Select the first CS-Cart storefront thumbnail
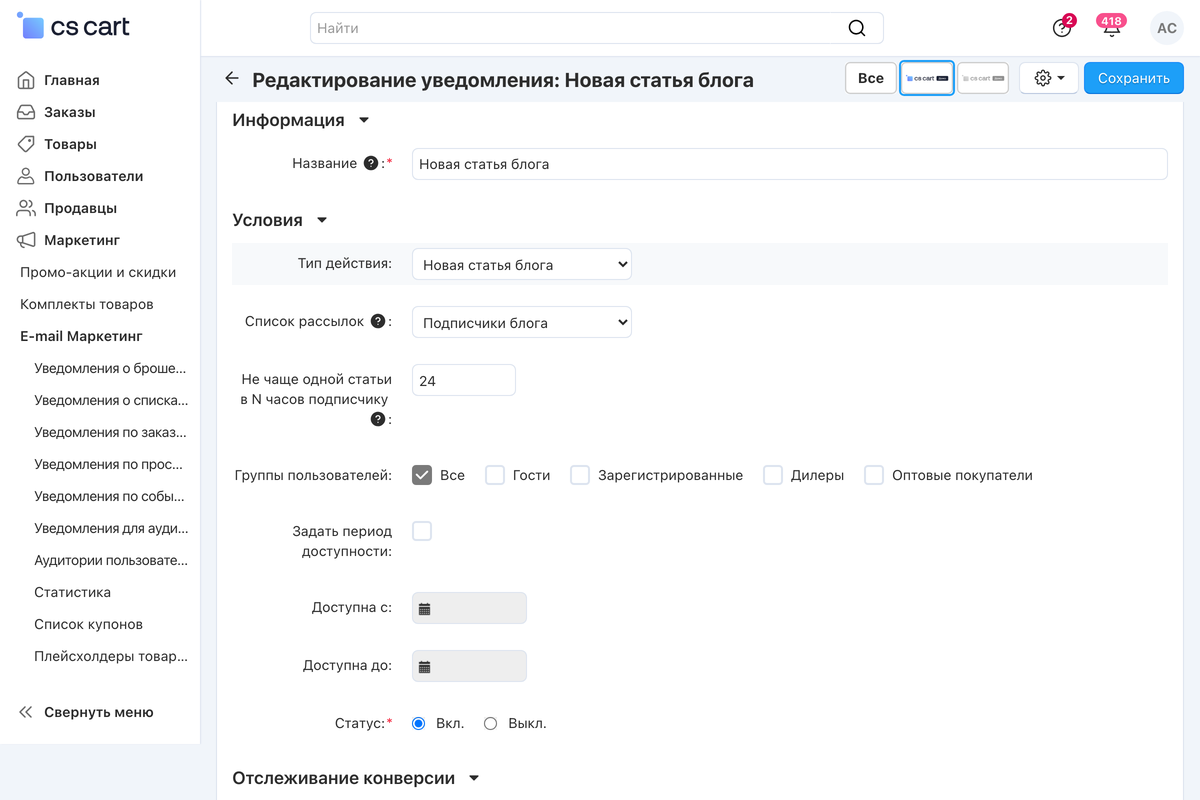The width and height of the screenshot is (1200, 800). [927, 78]
